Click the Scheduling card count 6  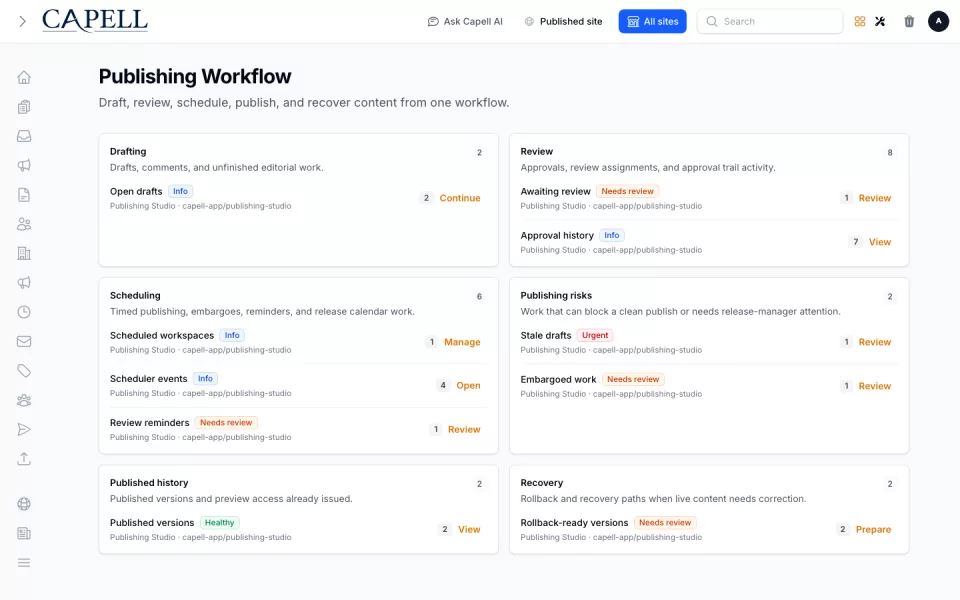pos(479,297)
